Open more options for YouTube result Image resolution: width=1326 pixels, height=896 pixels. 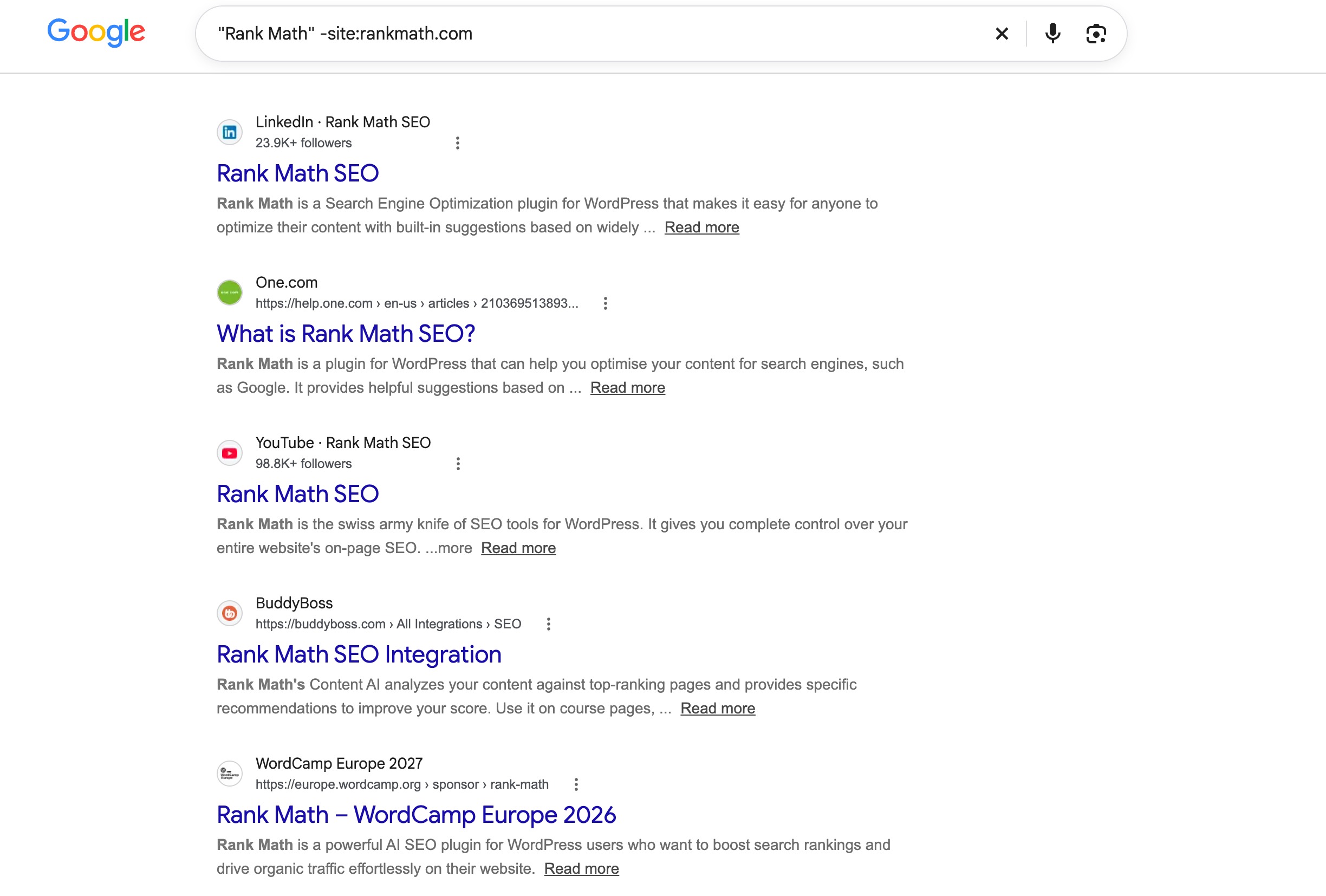tap(458, 464)
